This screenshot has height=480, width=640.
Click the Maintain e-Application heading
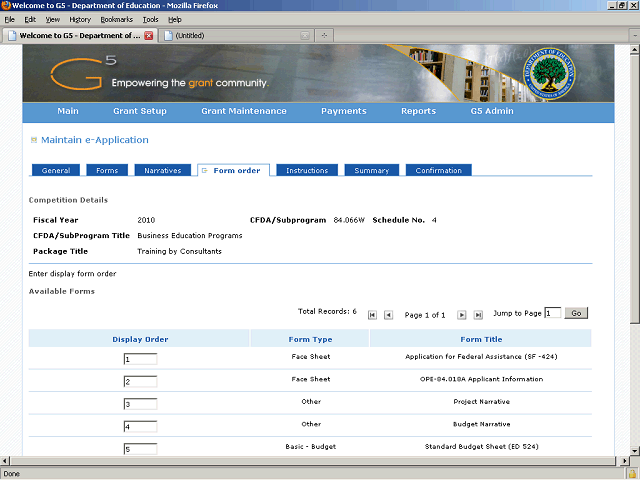tap(95, 140)
